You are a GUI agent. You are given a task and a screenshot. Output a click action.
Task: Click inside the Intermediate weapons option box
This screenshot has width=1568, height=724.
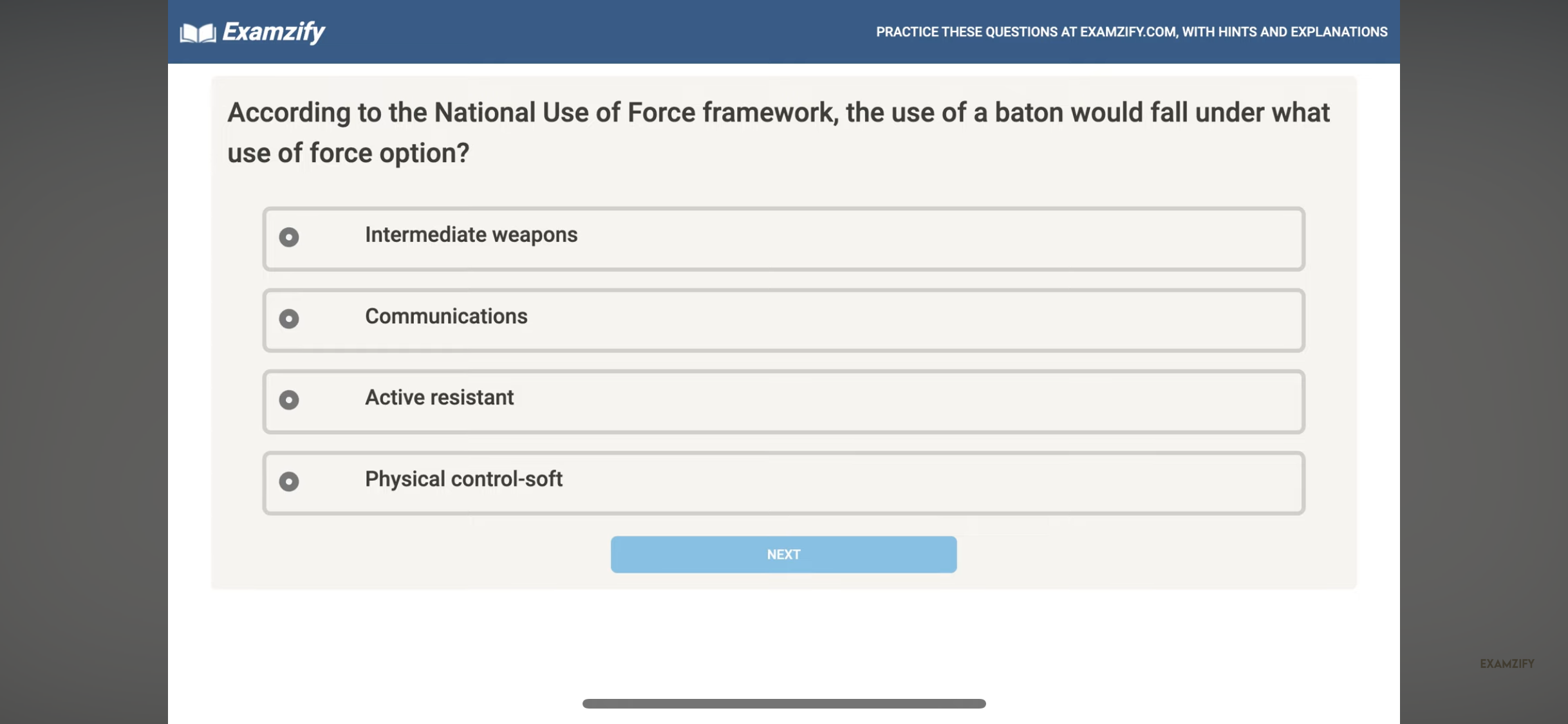(837, 239)
